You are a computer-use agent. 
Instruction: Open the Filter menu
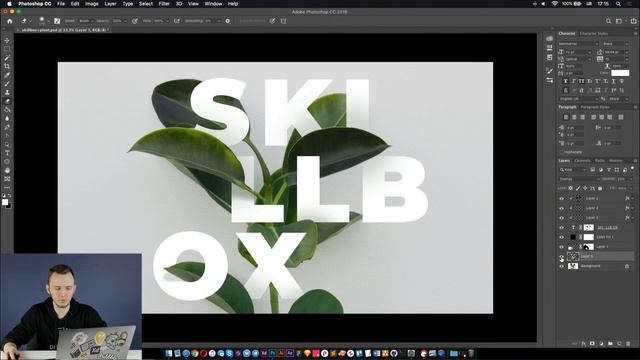(164, 4)
